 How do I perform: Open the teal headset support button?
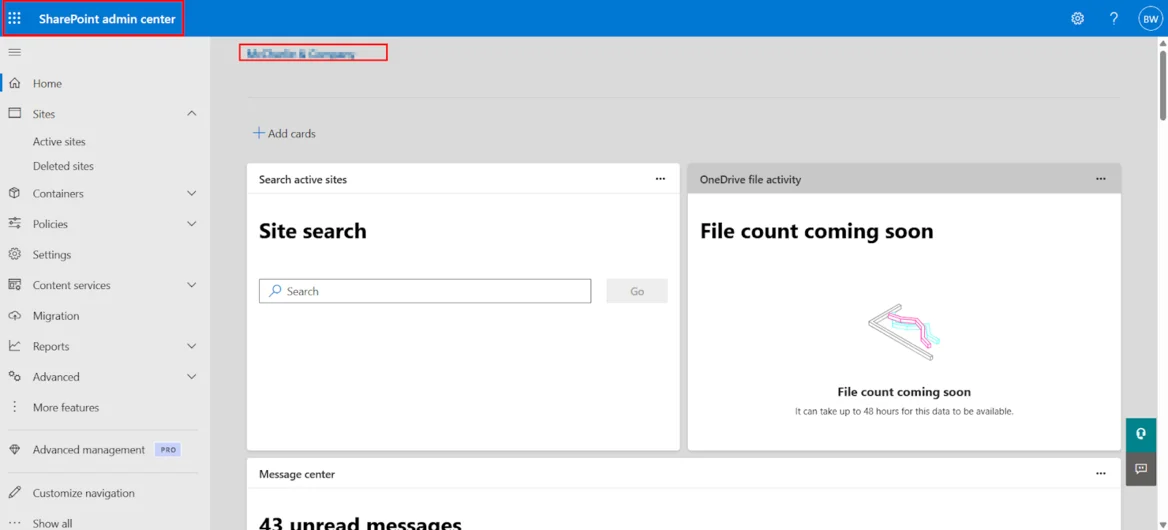[1140, 434]
